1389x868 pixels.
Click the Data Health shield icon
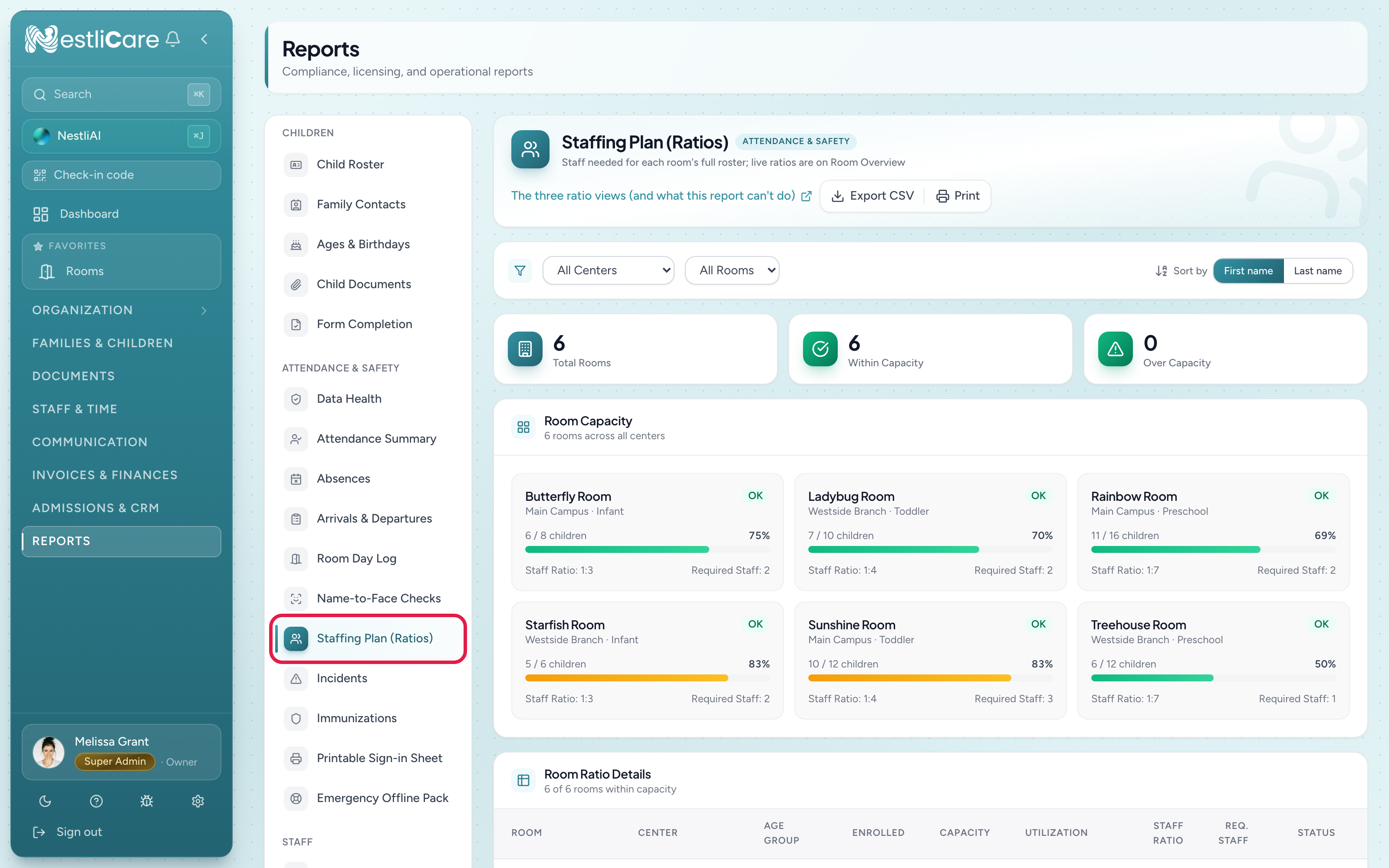[296, 399]
